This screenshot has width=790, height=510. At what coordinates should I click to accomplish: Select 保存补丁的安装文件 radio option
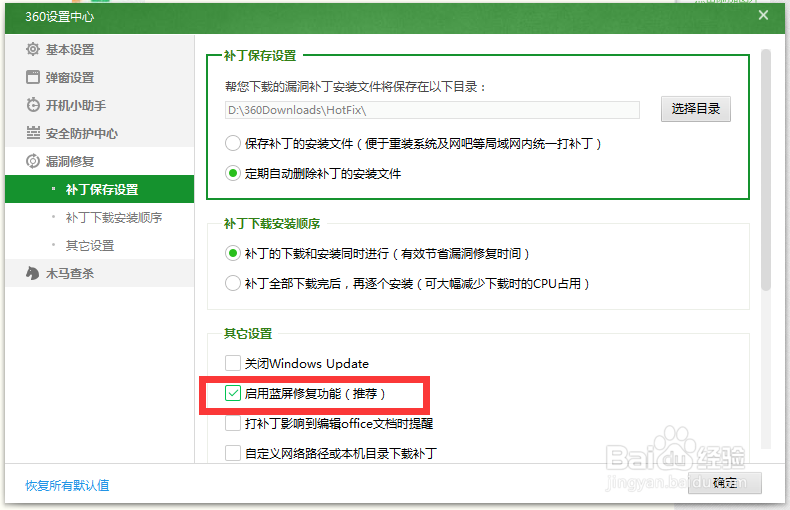(233, 144)
